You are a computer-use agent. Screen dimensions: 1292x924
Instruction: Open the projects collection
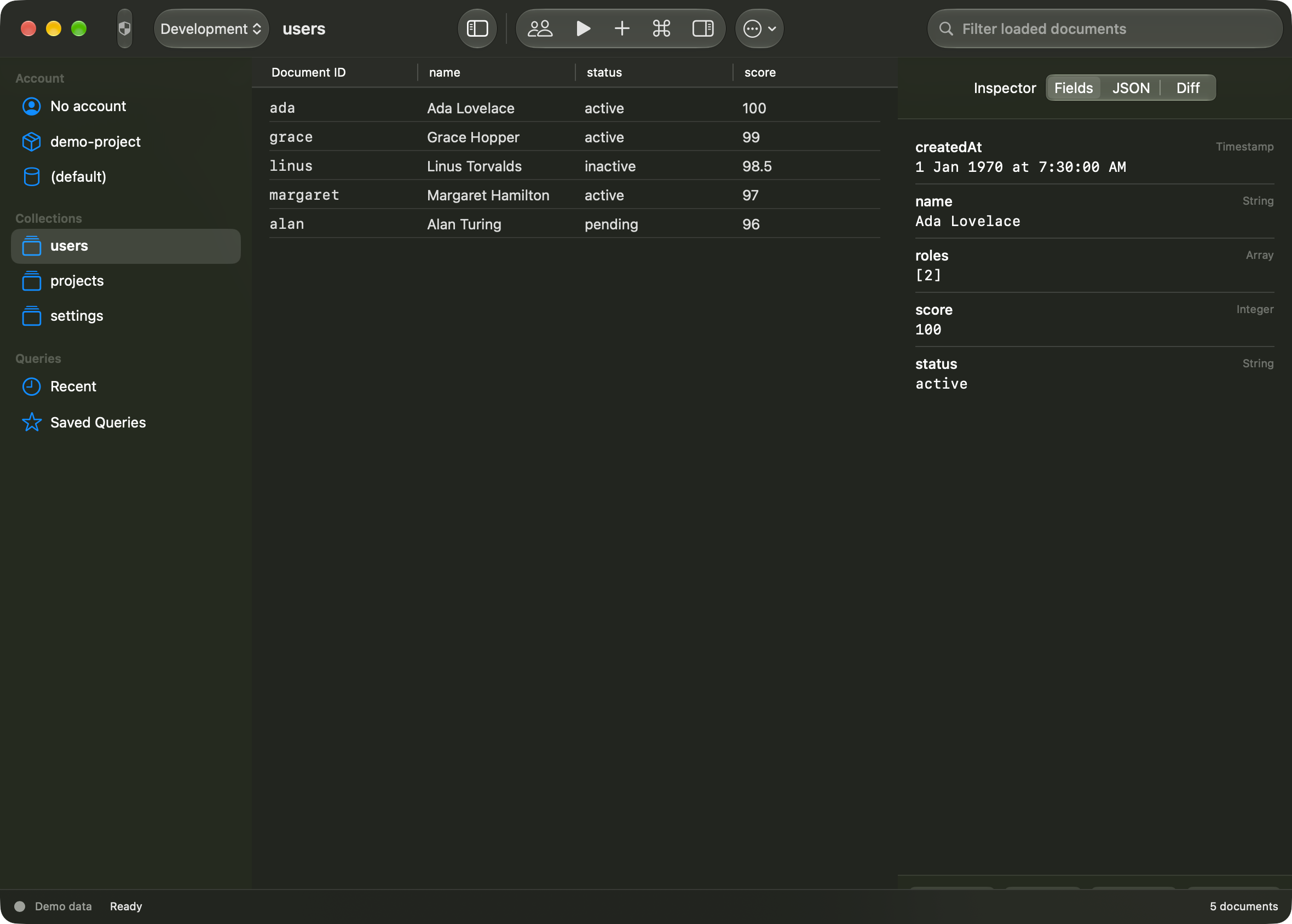(126, 281)
